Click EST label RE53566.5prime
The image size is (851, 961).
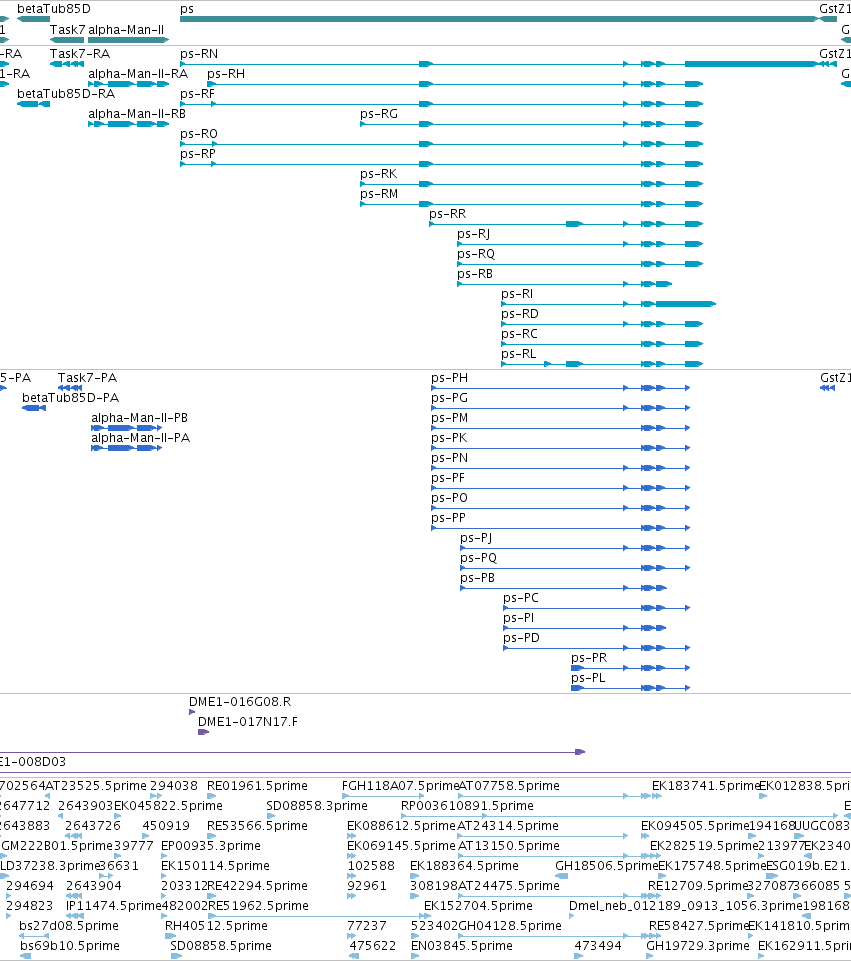257,826
